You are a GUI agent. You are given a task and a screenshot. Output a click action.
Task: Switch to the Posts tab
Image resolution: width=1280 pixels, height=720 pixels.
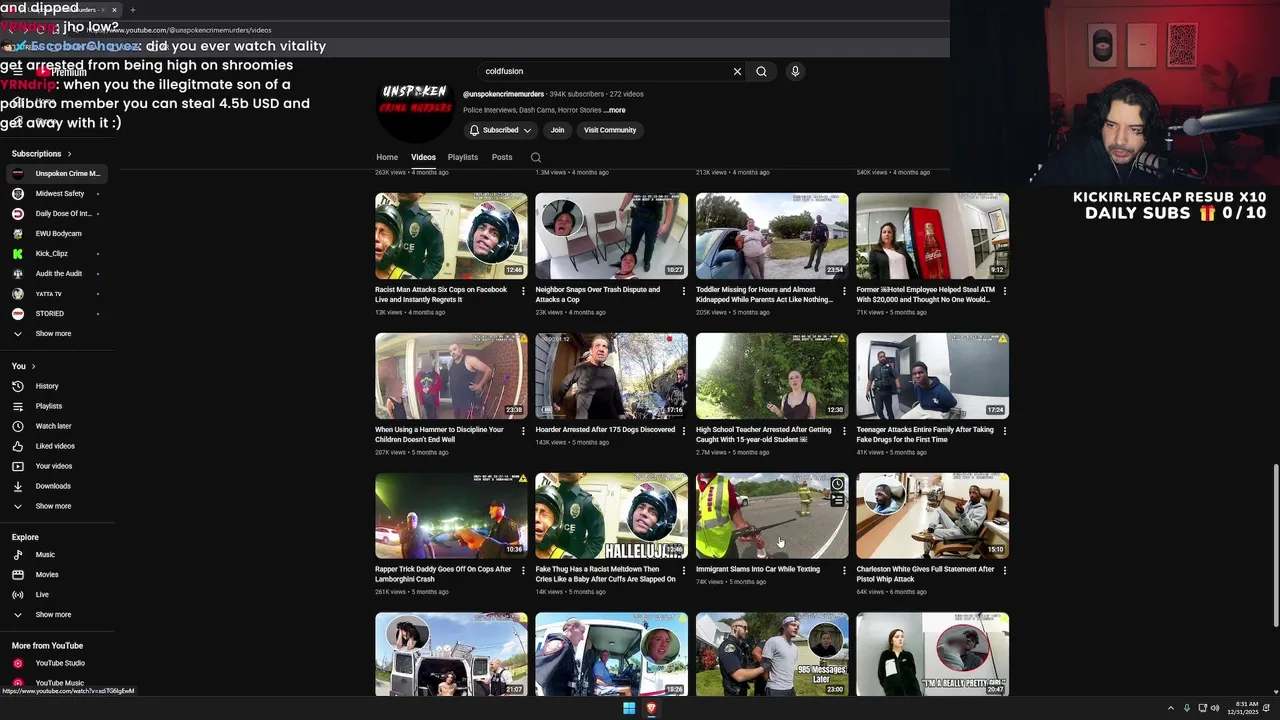point(502,157)
